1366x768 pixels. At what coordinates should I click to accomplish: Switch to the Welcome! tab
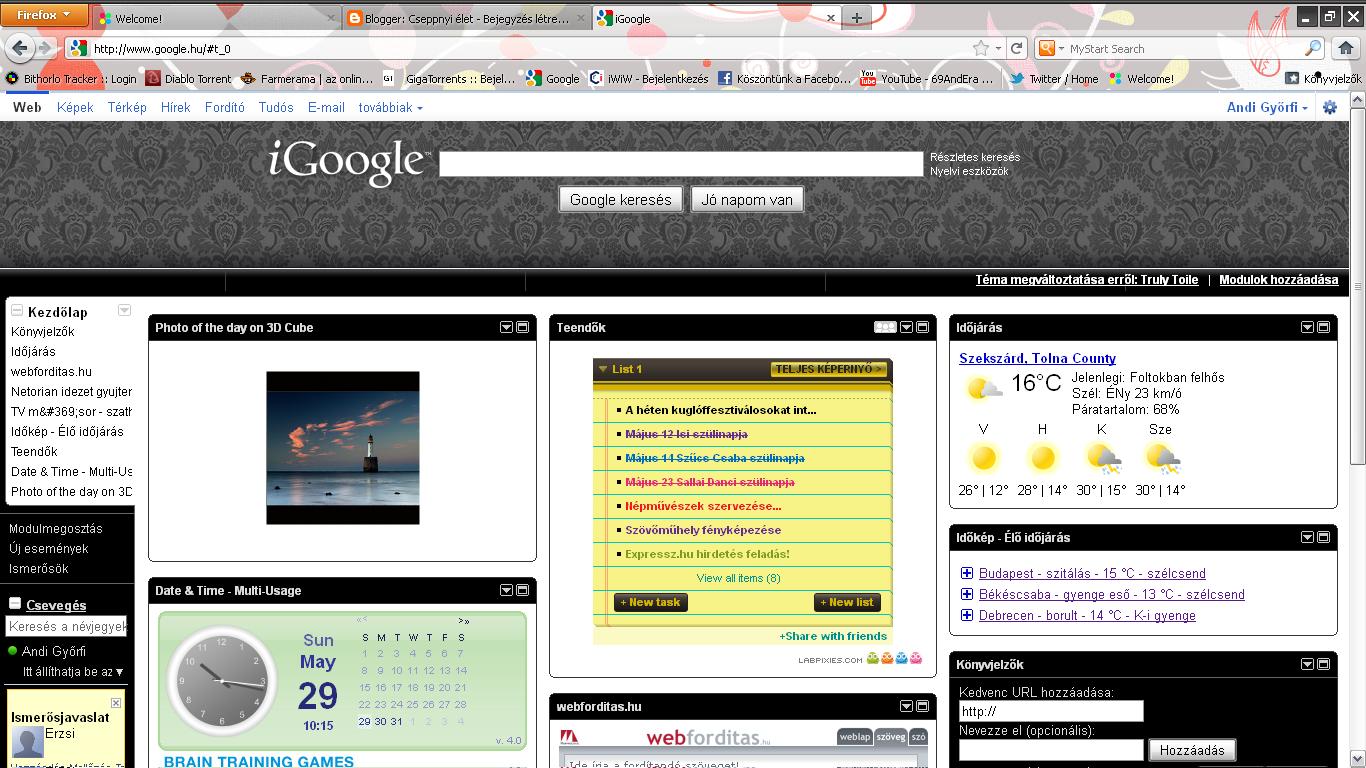coord(214,18)
